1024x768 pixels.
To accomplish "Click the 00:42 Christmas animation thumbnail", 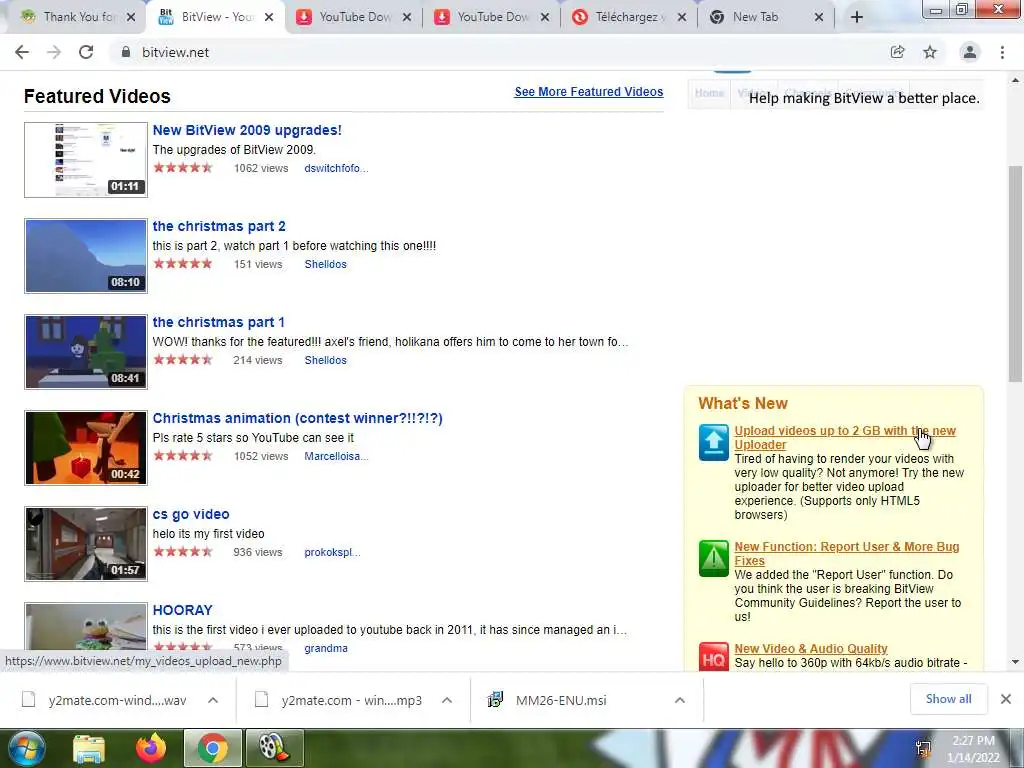I will tap(86, 448).
